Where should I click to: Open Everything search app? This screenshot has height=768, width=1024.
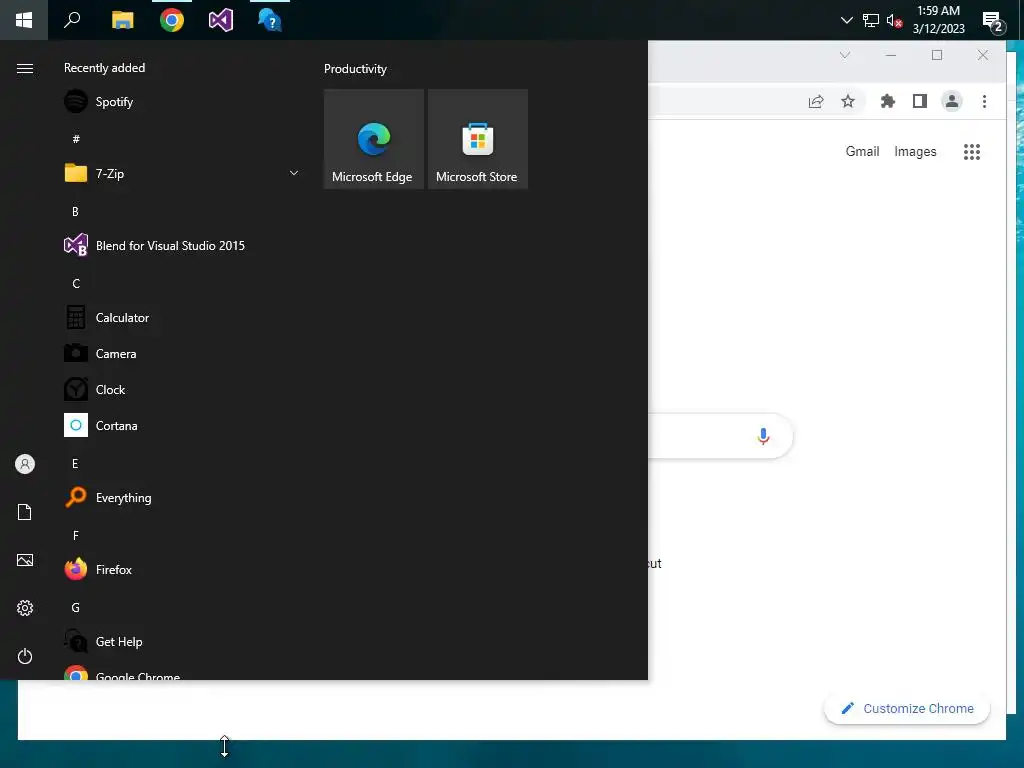tap(181, 498)
